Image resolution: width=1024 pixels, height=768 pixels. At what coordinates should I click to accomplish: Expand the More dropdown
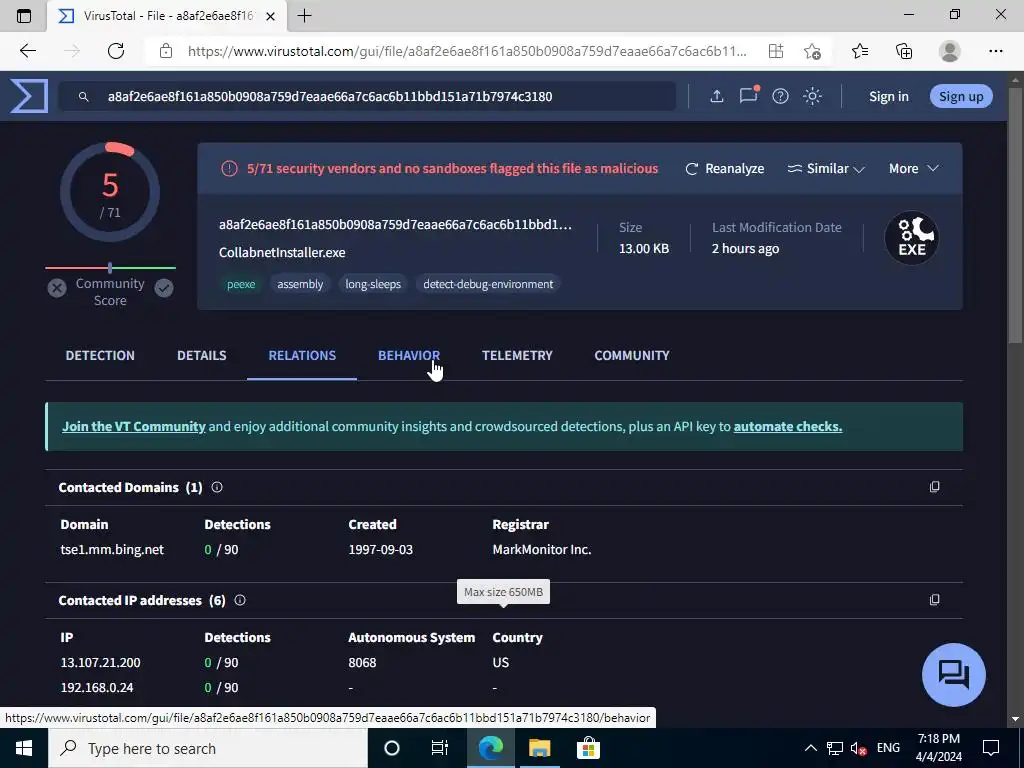914,168
